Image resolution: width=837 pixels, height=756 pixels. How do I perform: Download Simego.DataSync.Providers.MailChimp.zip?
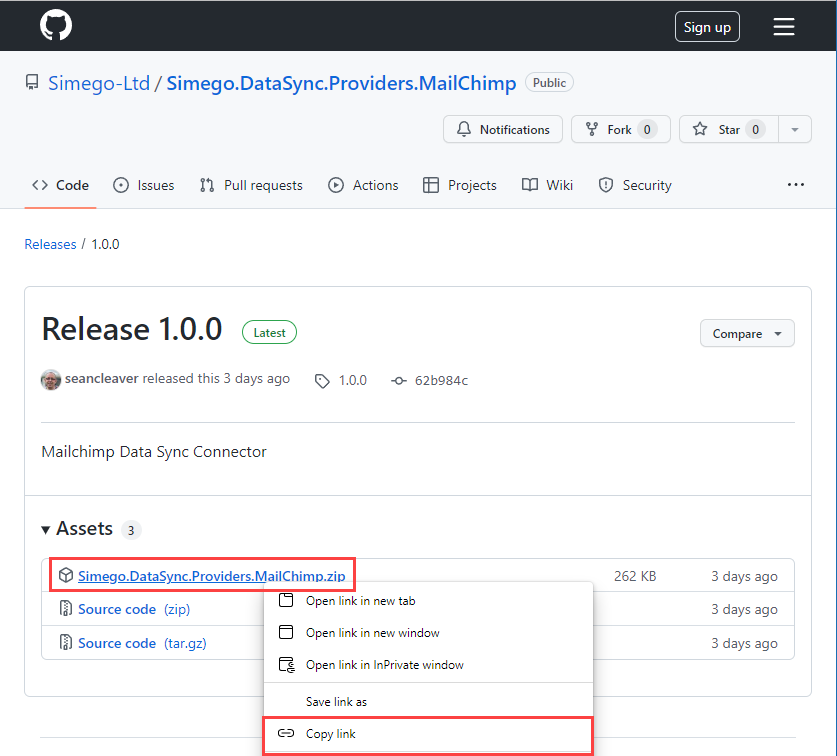click(x=211, y=576)
